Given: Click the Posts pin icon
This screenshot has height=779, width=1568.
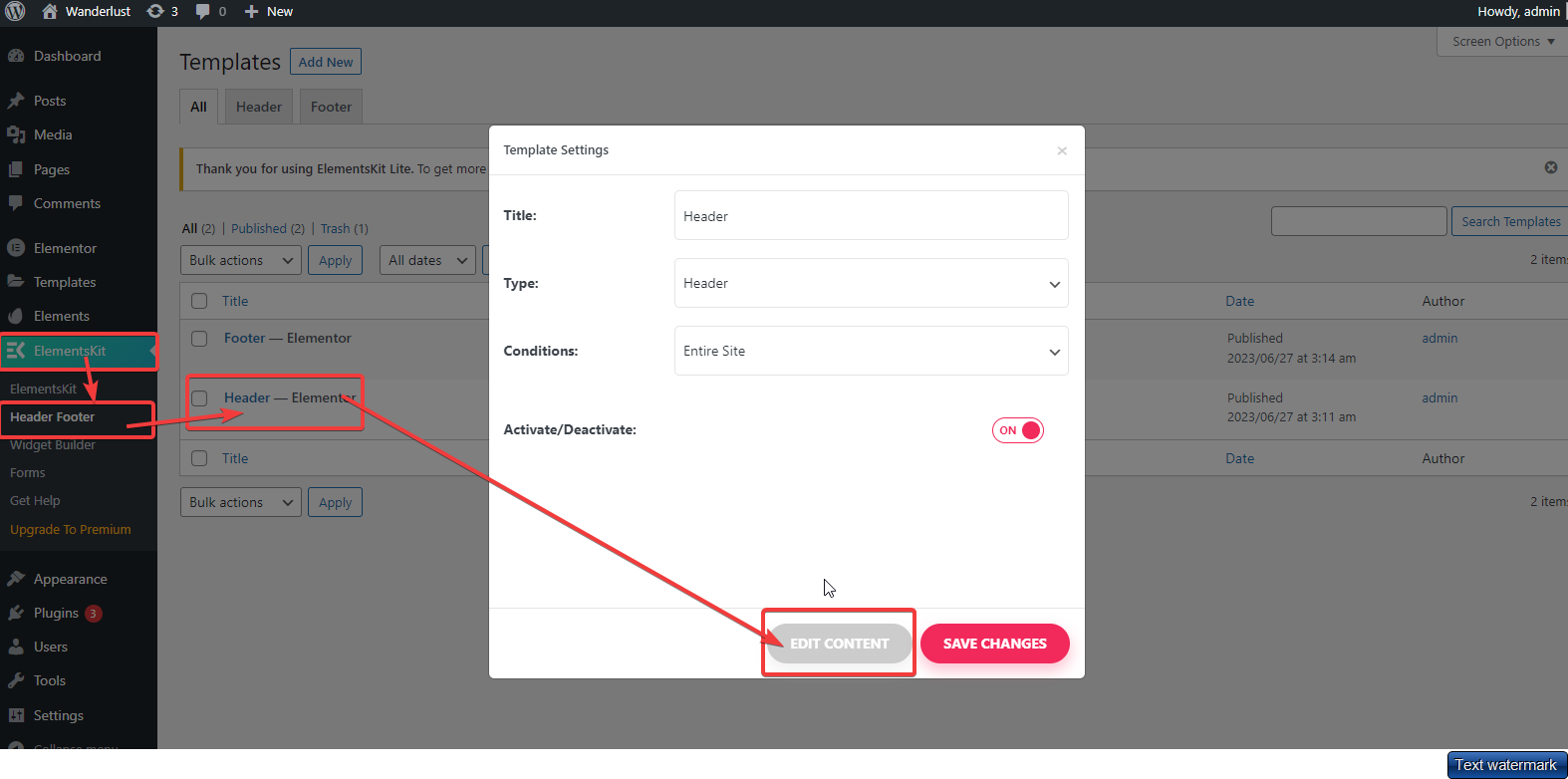Looking at the screenshot, I should point(16,101).
